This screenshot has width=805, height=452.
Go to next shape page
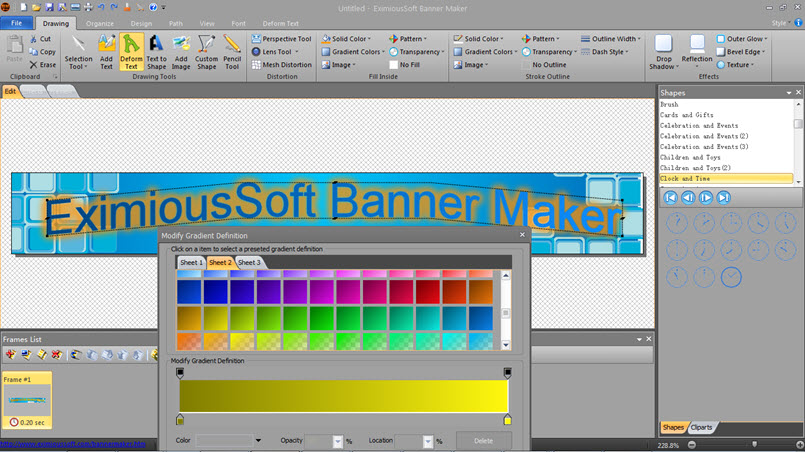pyautogui.click(x=706, y=197)
